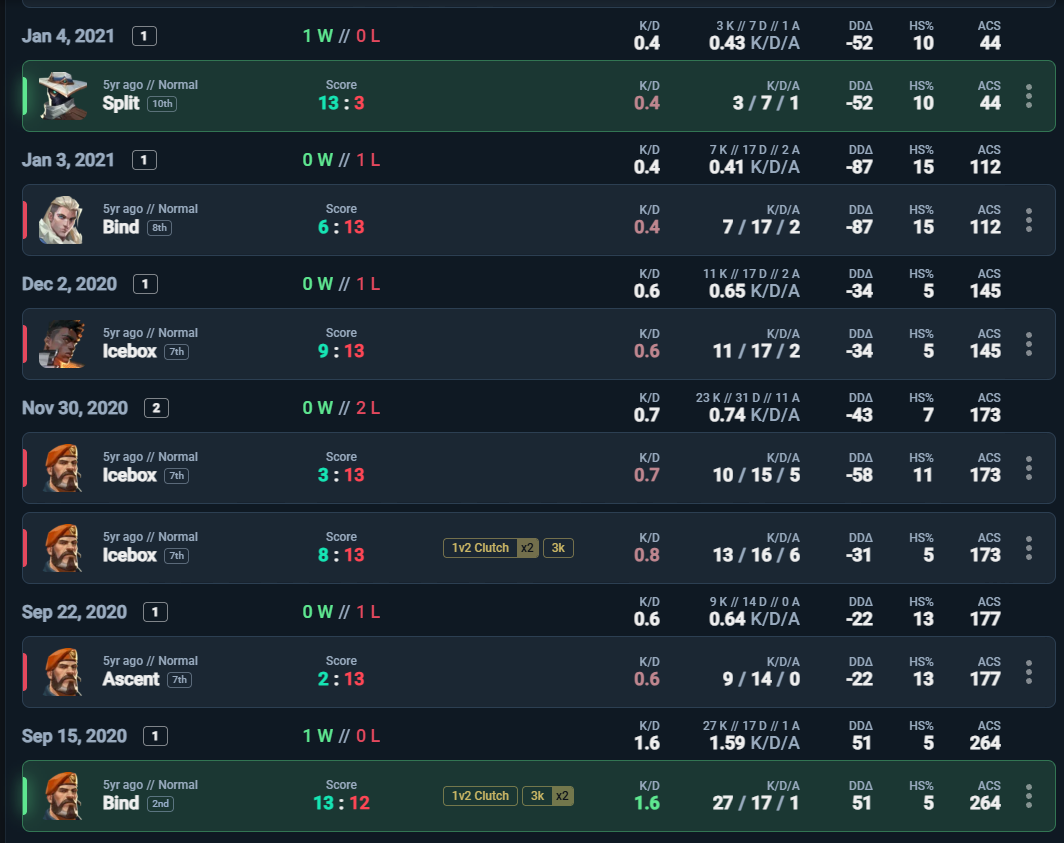
Task: Click 1v2 Clutch badge on Bind 13:12 match
Action: (480, 795)
